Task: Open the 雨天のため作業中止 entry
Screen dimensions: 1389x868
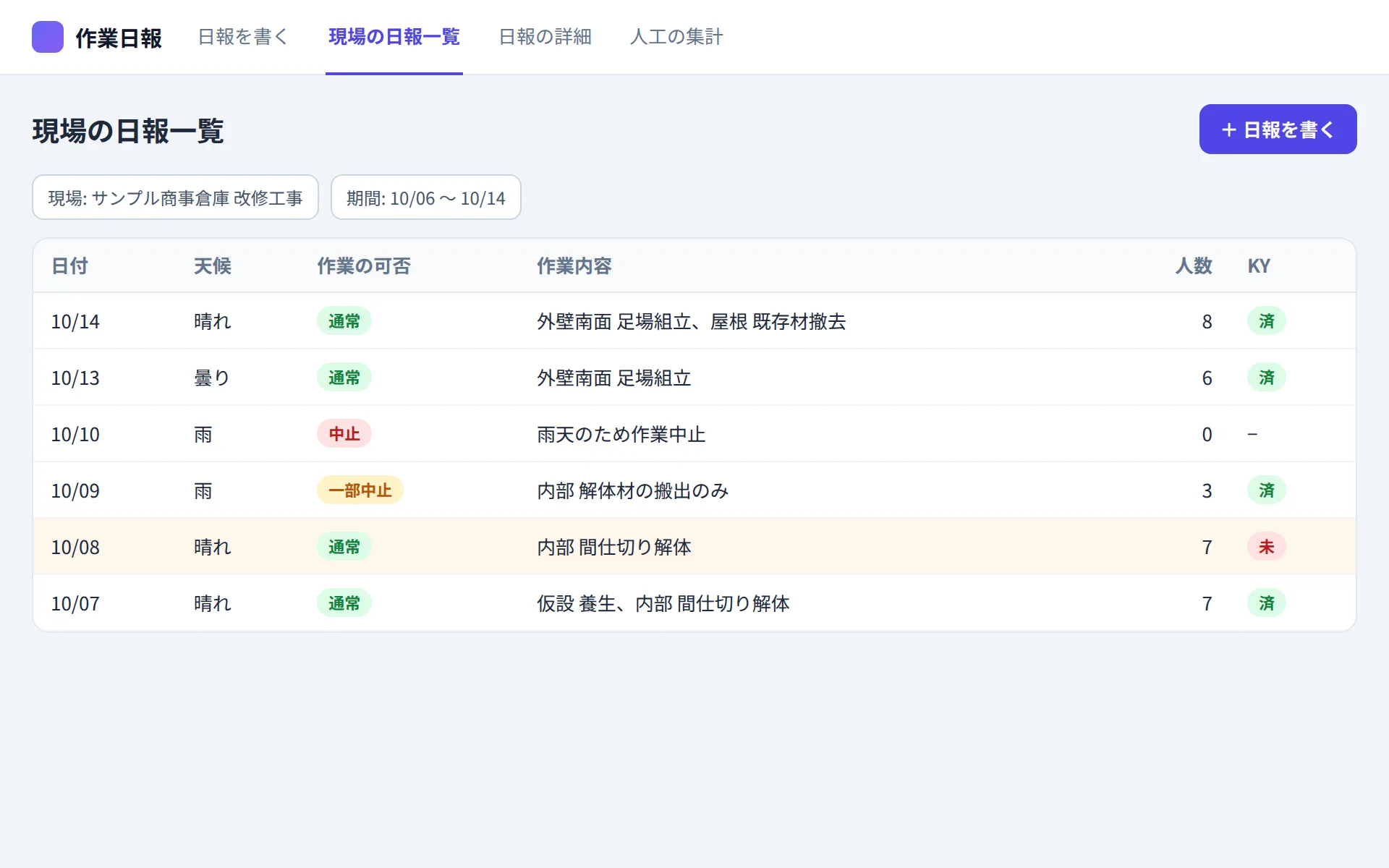Action: click(x=621, y=434)
